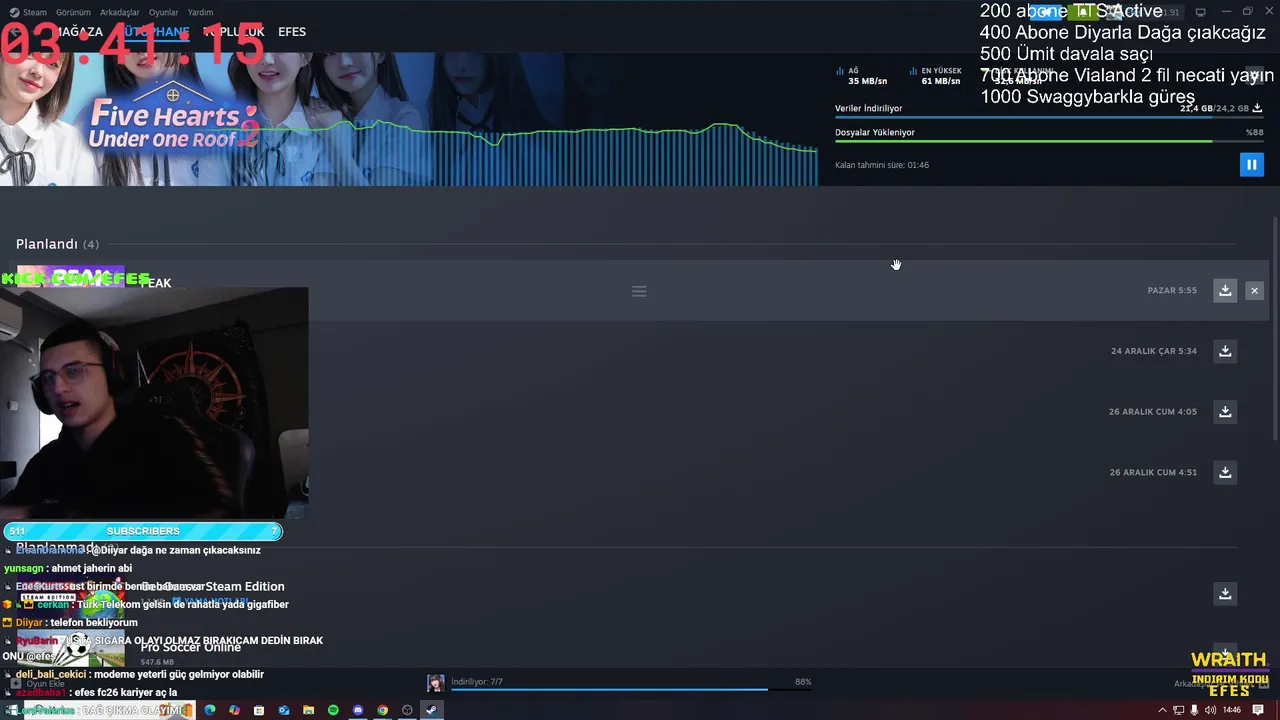This screenshot has height=720, width=1280.
Task: Open the Steam menu
Action: 29,12
